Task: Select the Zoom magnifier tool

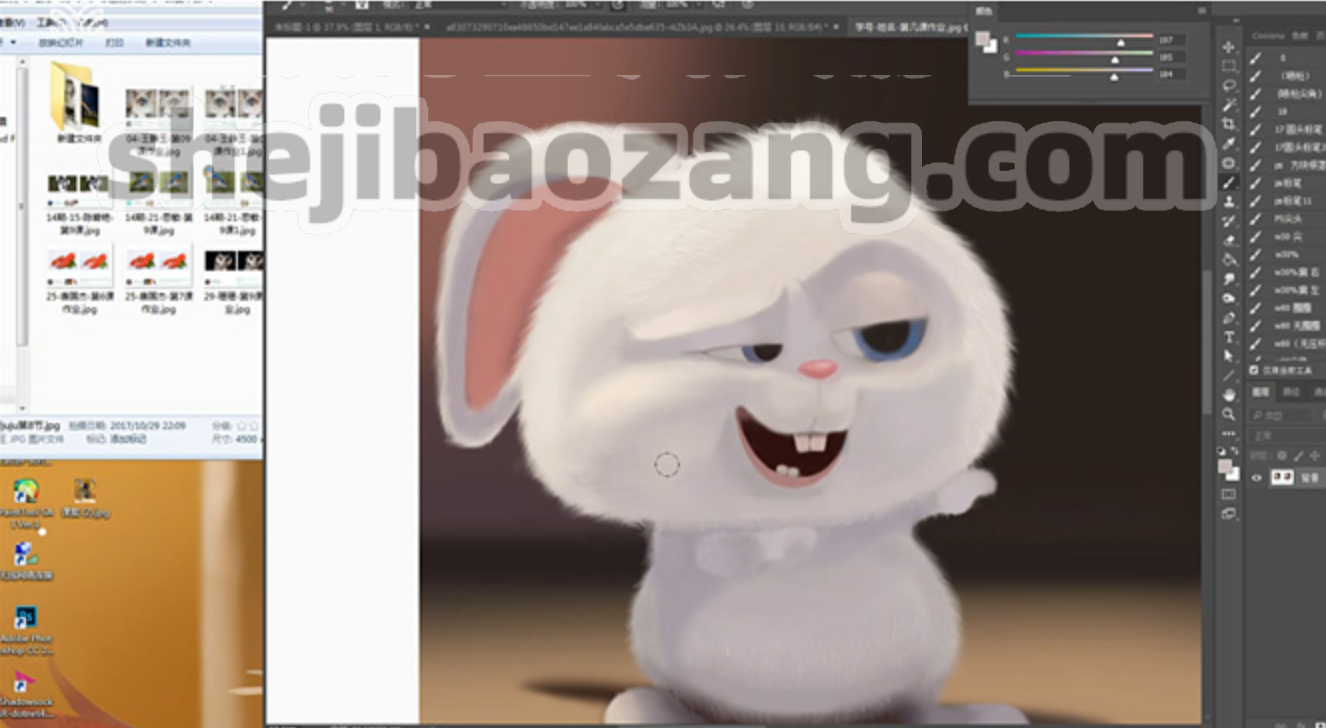Action: (x=1229, y=414)
